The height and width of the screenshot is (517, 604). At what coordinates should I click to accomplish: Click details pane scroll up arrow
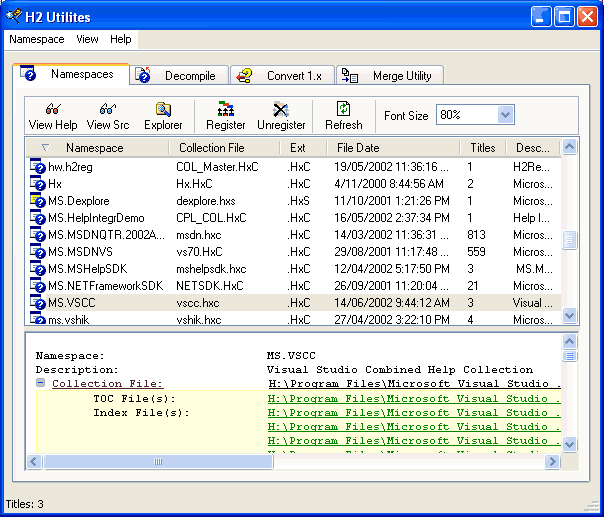[569, 341]
